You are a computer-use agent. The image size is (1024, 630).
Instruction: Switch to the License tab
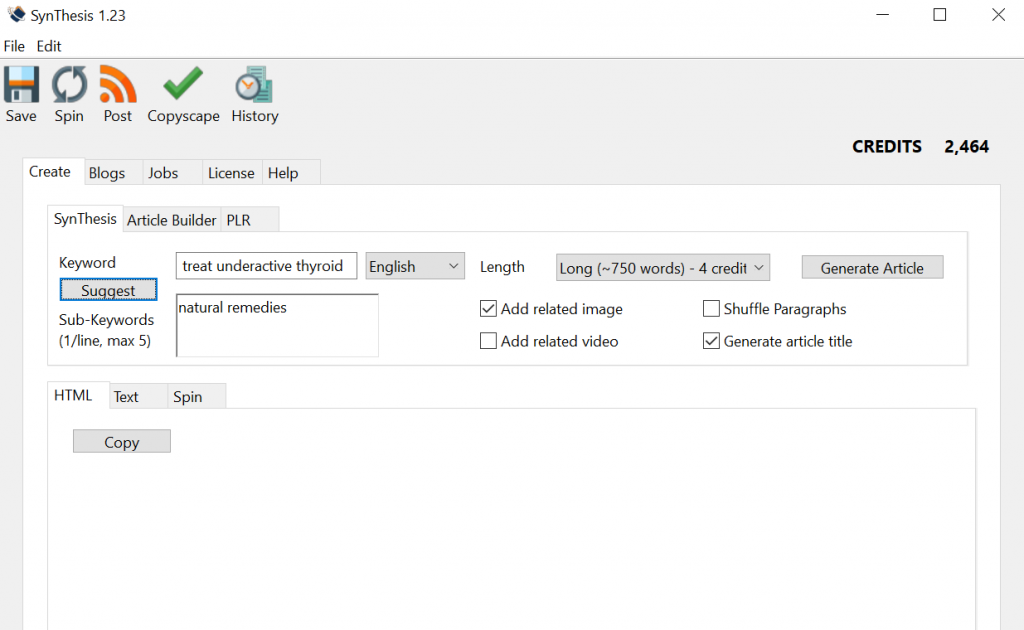[231, 173]
